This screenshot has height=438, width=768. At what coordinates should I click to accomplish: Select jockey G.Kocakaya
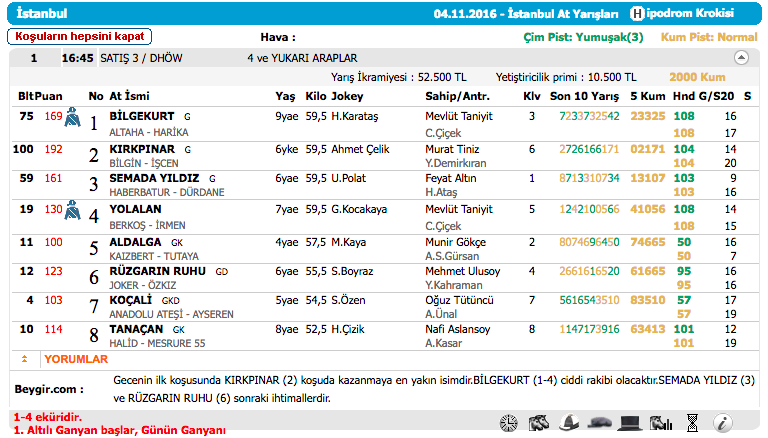tap(359, 209)
